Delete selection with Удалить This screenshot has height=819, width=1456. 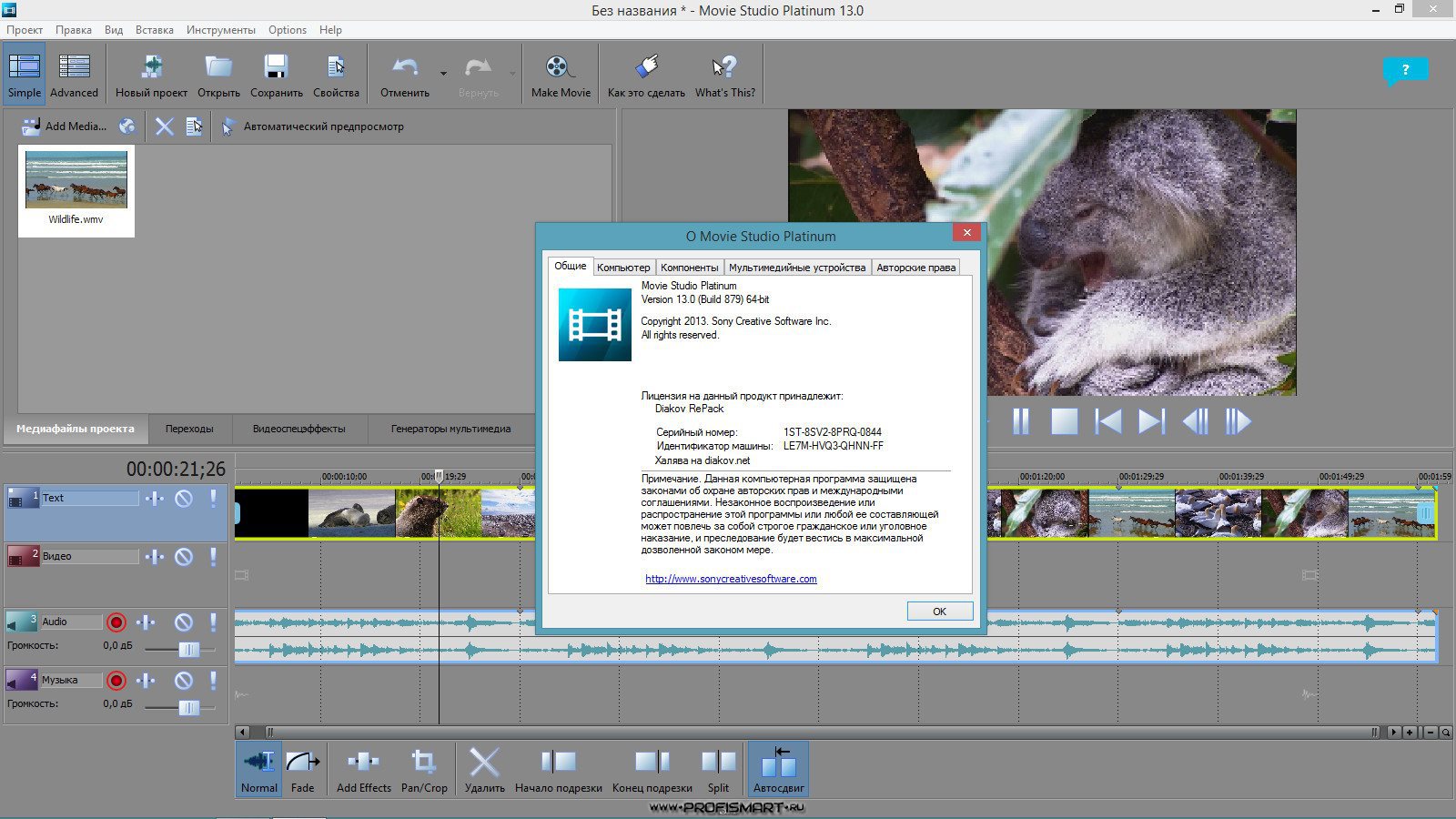point(484,770)
